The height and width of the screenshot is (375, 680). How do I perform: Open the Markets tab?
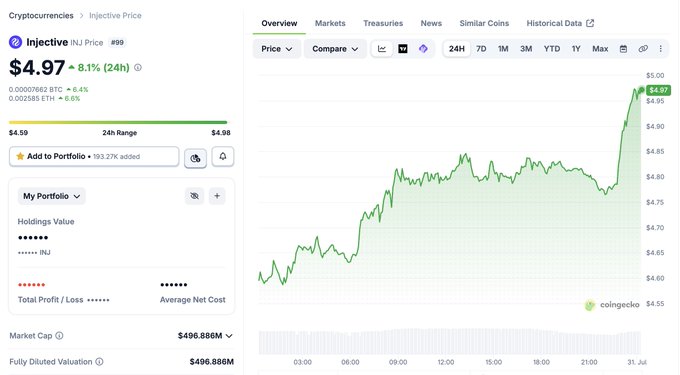[330, 23]
